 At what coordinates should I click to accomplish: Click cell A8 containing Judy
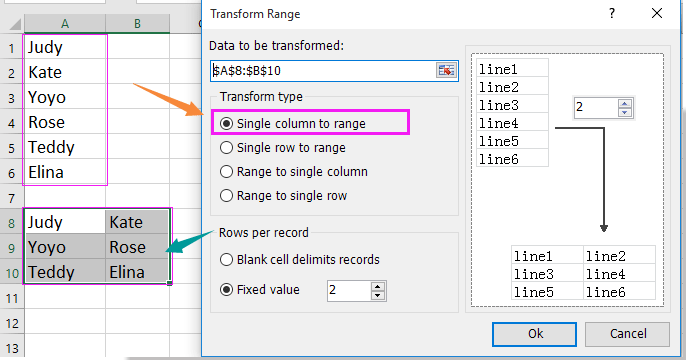[65, 222]
